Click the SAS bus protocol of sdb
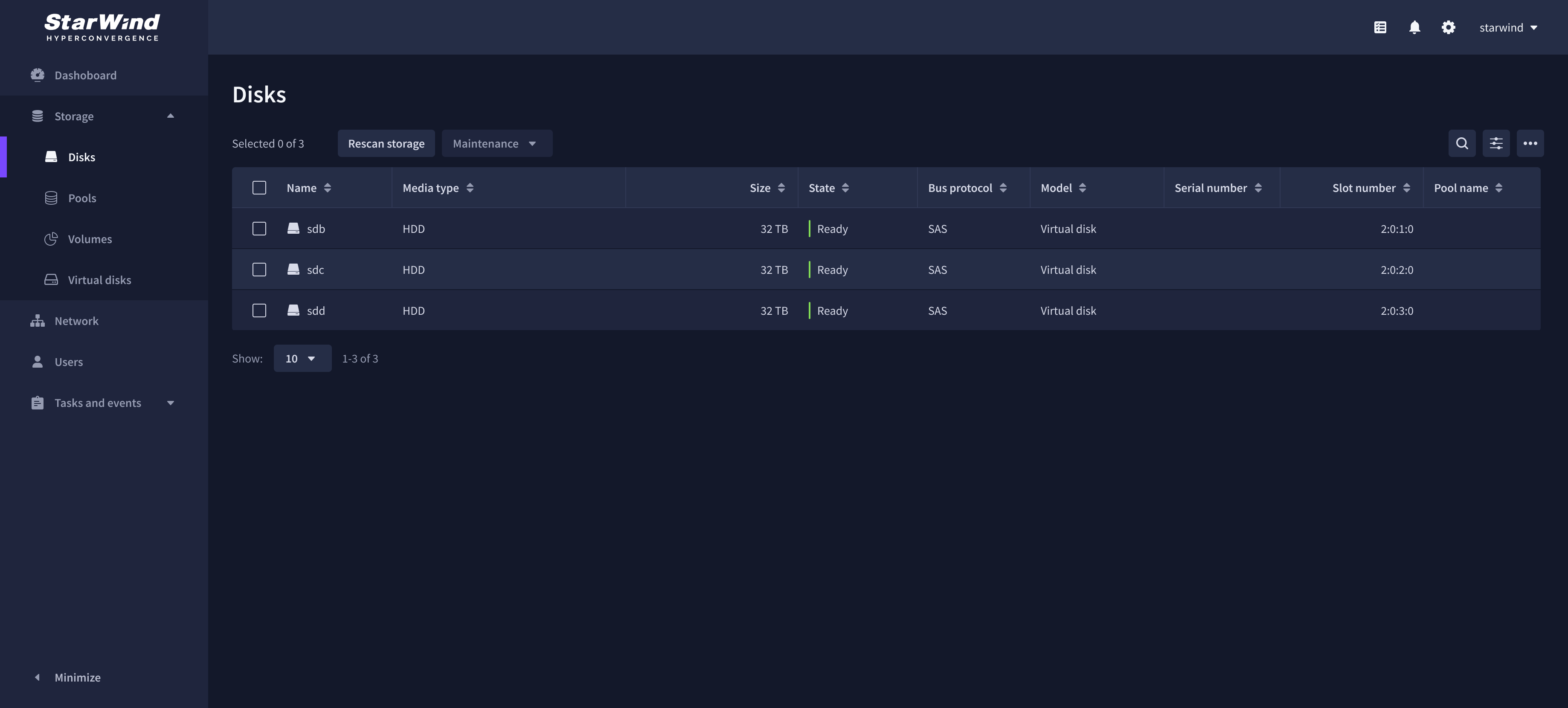The width and height of the screenshot is (1568, 708). point(938,228)
